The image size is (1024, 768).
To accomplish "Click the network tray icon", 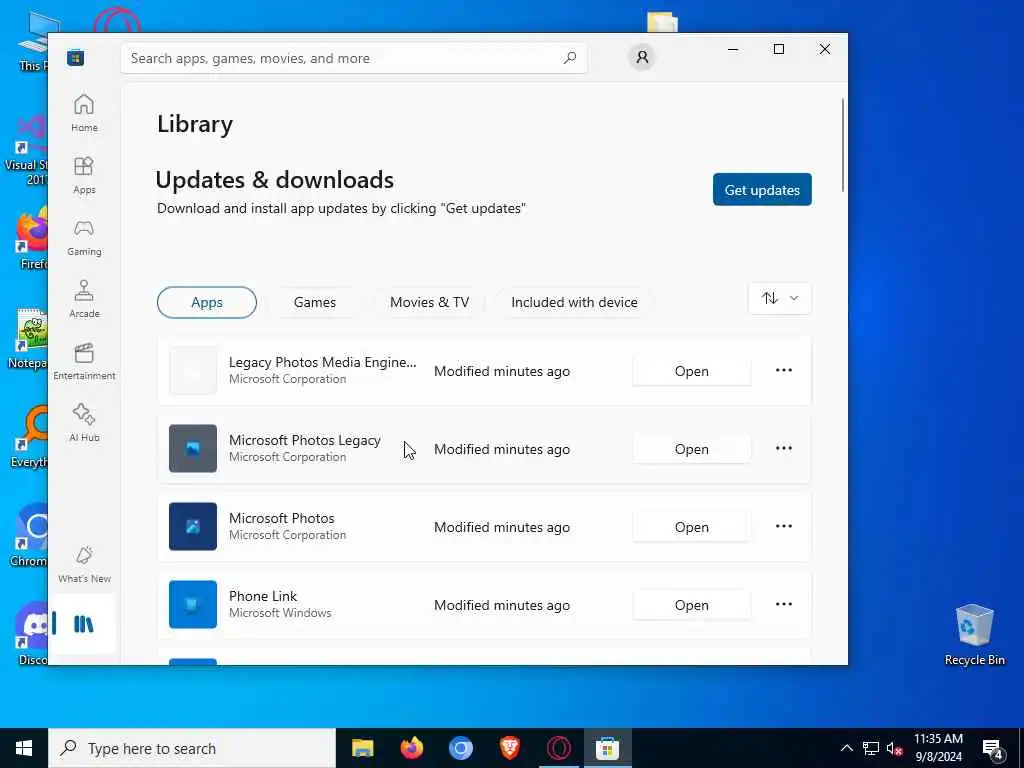I will pos(870,749).
